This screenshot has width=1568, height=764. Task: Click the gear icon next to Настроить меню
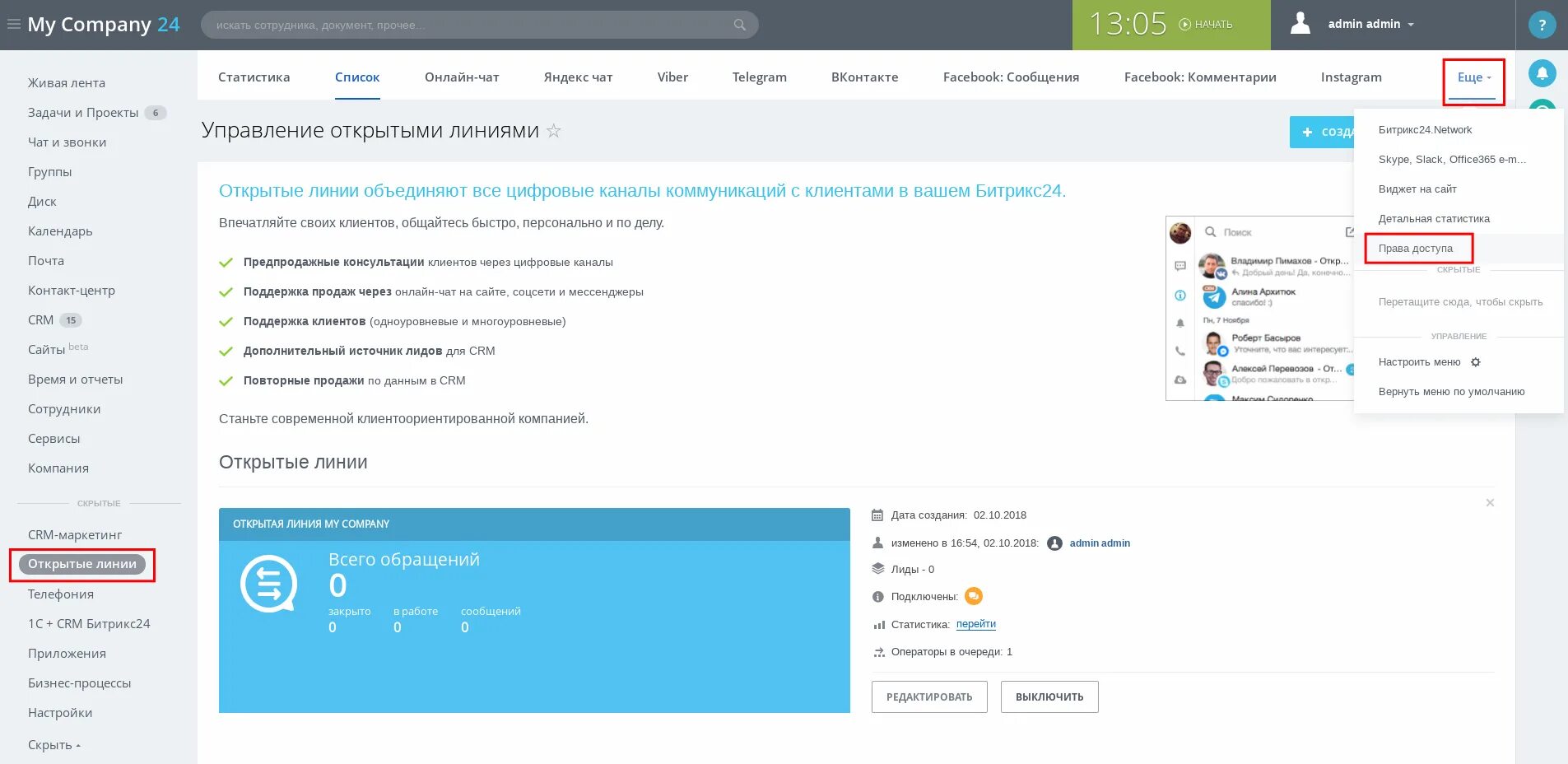1476,362
